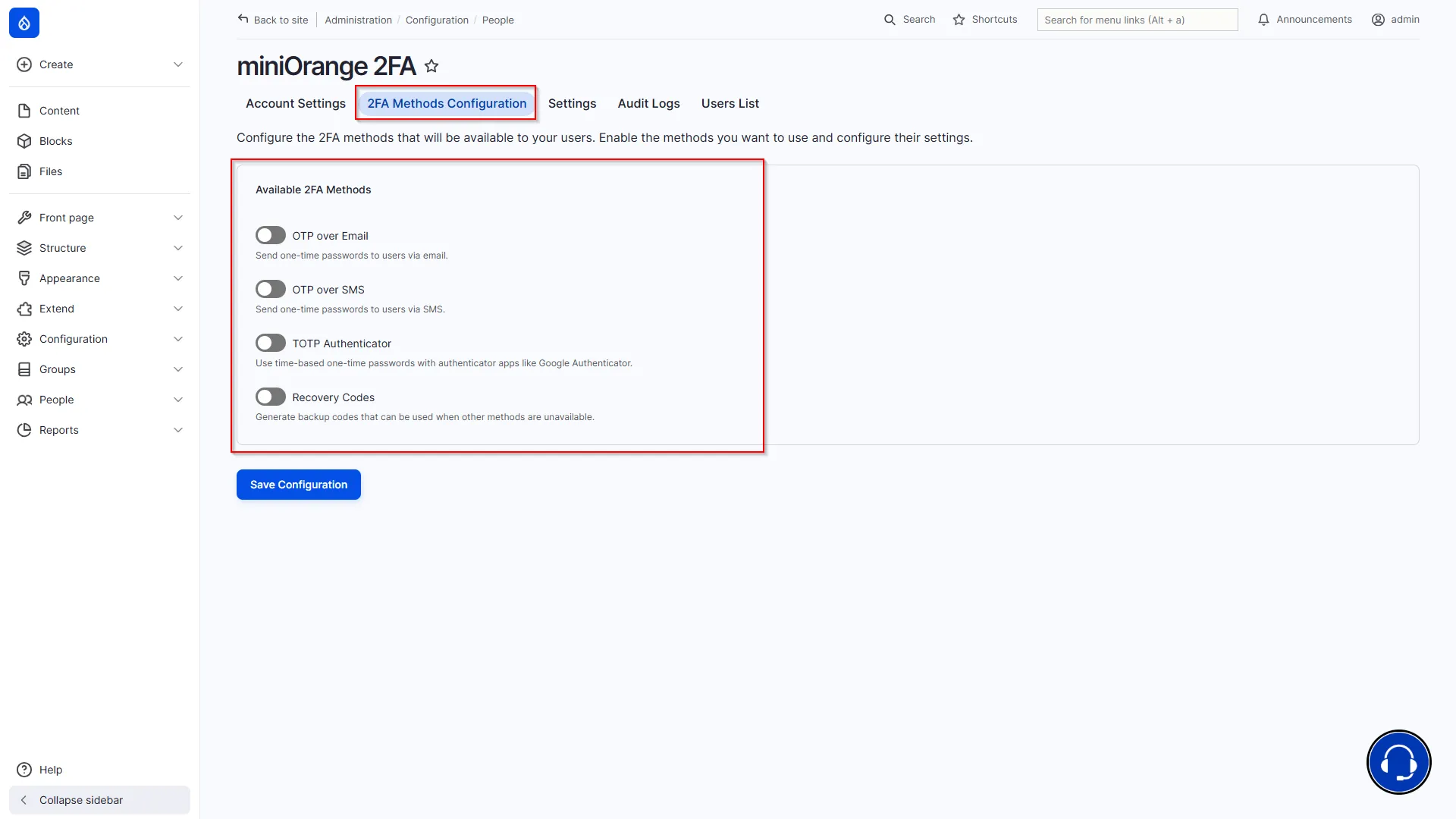The height and width of the screenshot is (819, 1456).
Task: Click the Save Configuration button
Action: tap(299, 485)
